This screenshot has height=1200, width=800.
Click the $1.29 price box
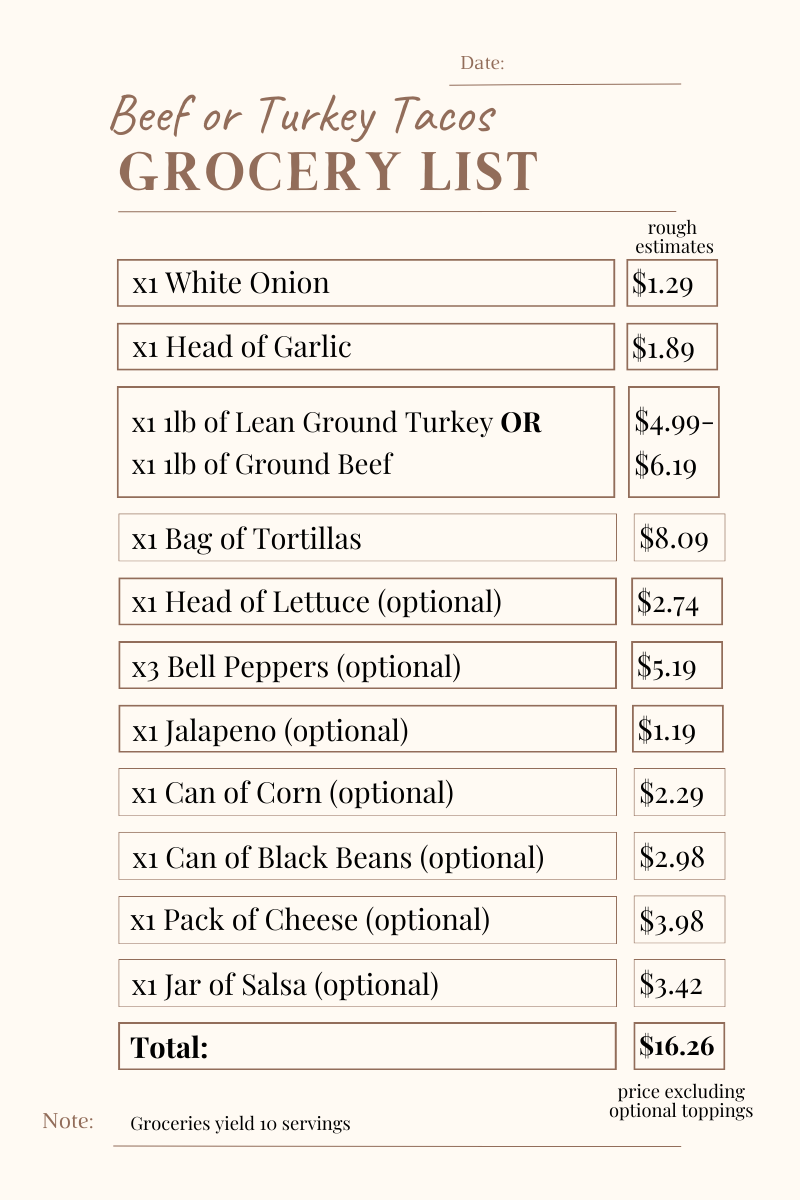click(x=672, y=283)
